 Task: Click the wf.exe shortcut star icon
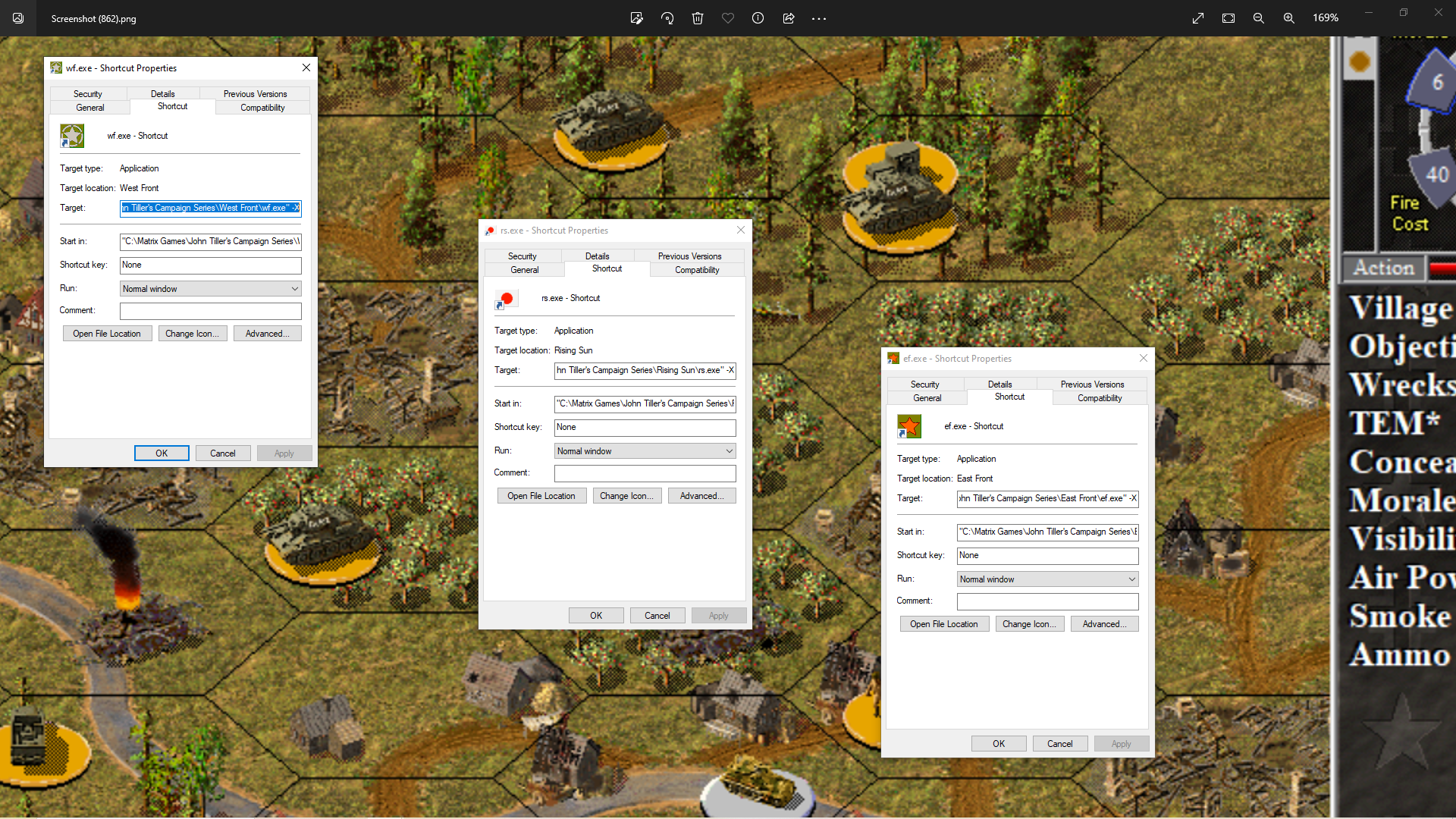click(72, 136)
